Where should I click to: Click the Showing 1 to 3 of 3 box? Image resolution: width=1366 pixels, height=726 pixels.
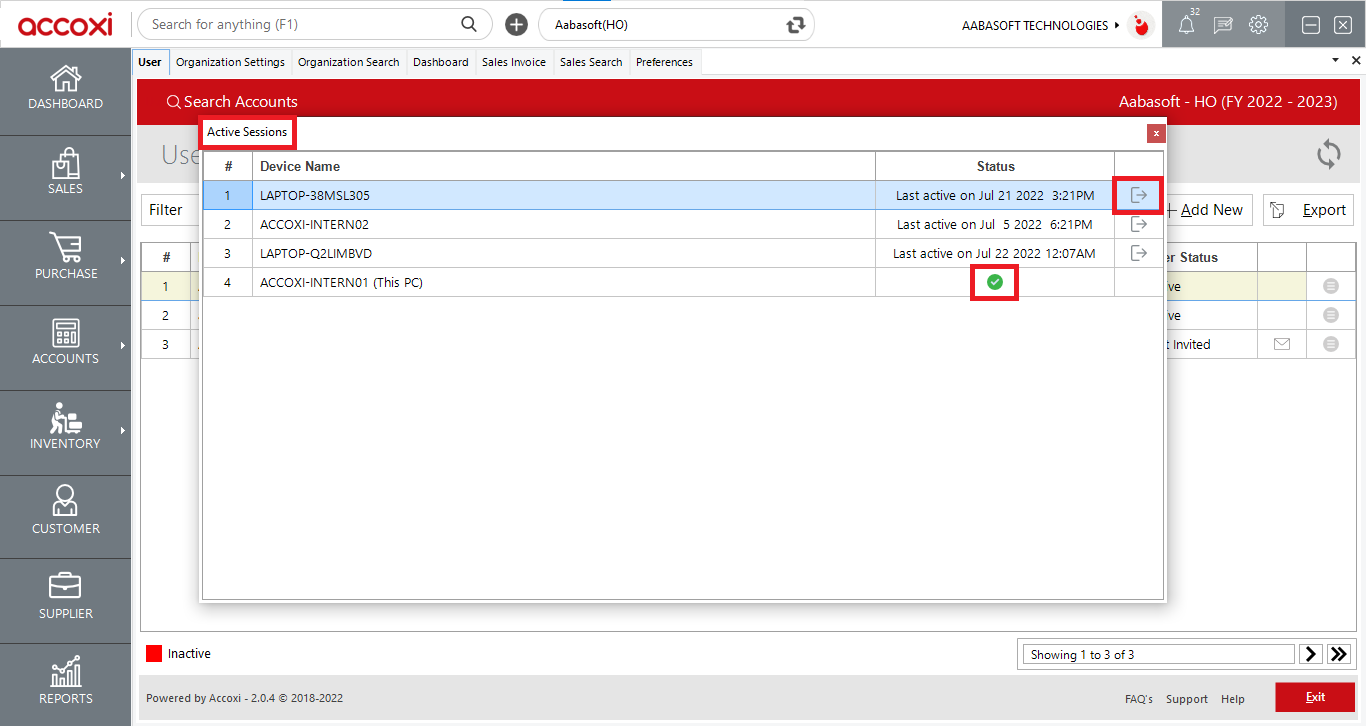pos(1158,654)
